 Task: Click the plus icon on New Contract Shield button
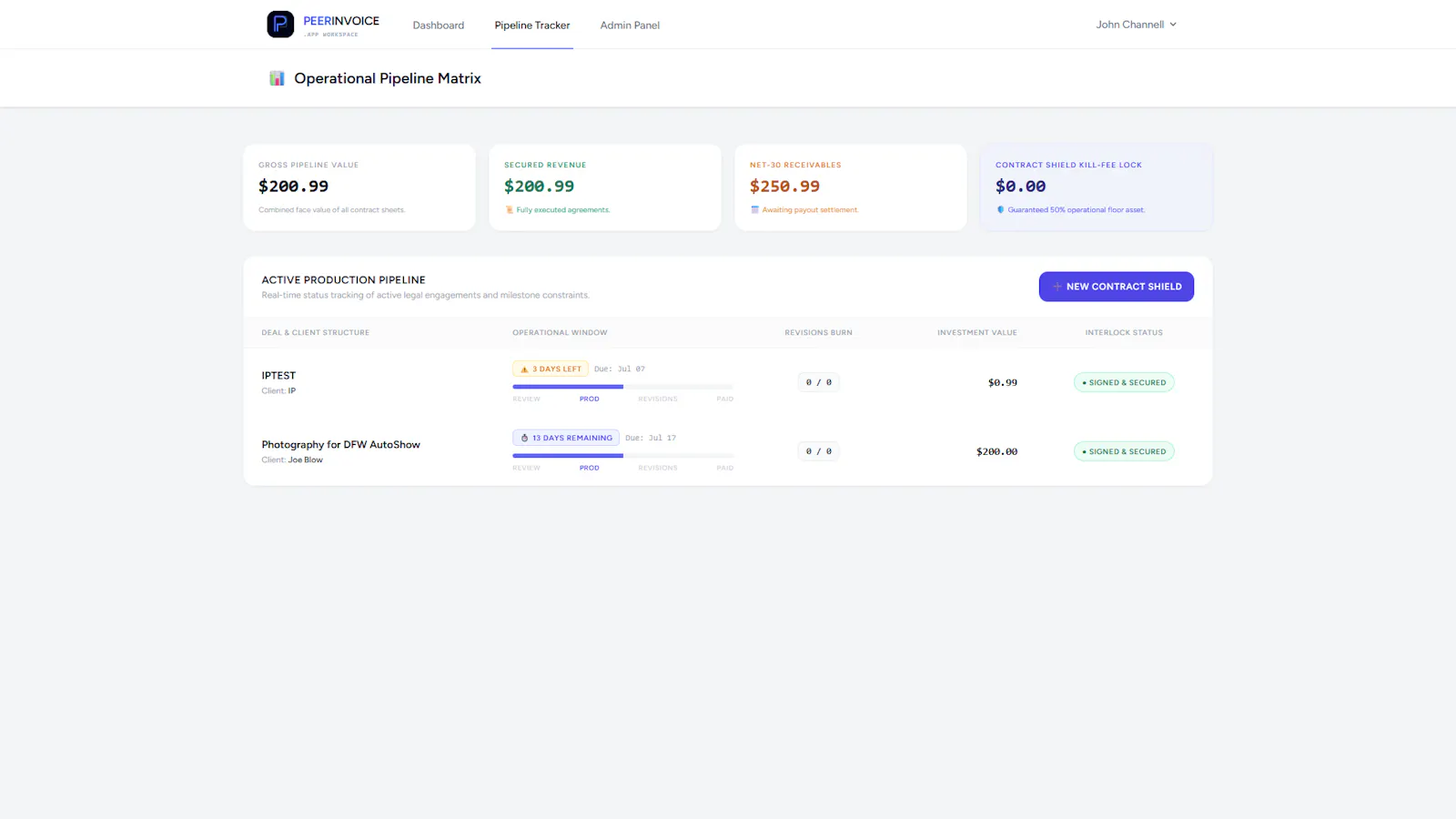(x=1057, y=287)
